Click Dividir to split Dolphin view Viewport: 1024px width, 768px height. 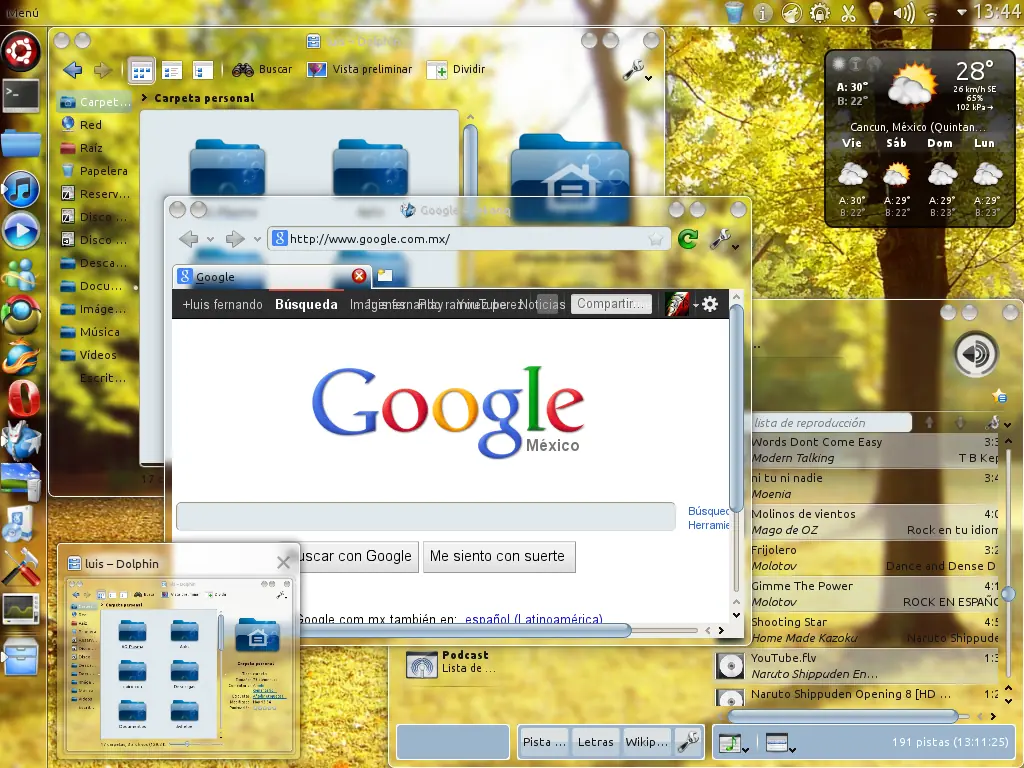(456, 69)
